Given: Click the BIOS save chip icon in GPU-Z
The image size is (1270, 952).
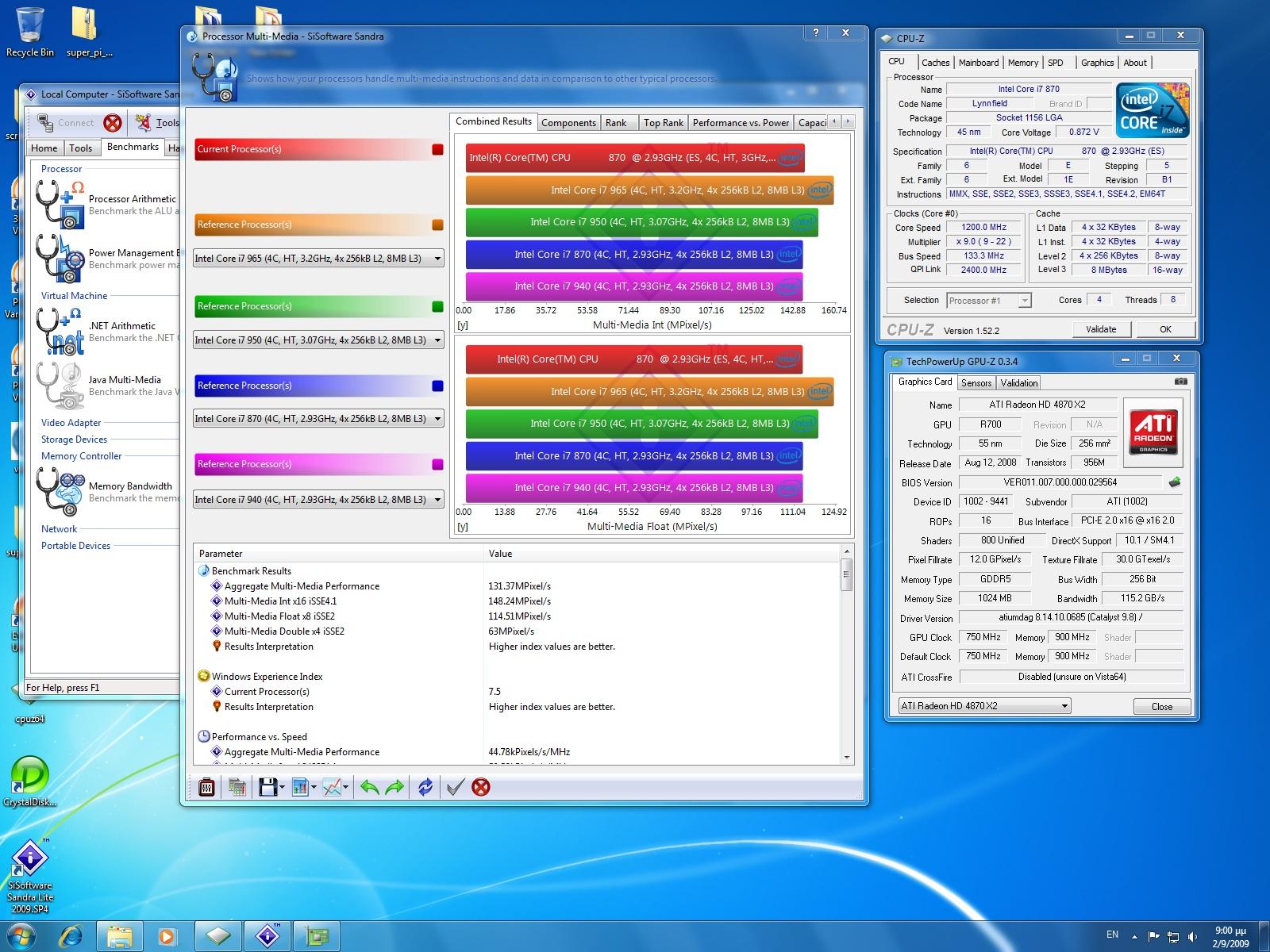Looking at the screenshot, I should point(1175,482).
